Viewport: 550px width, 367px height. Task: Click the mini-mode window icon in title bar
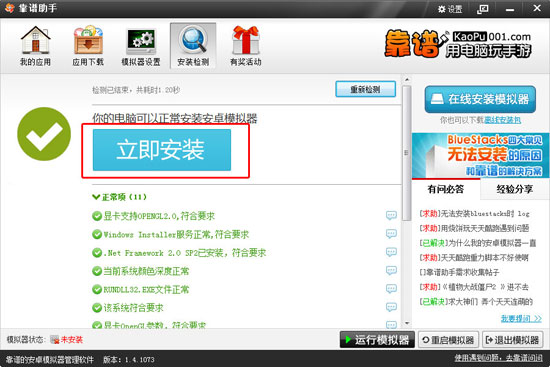(x=483, y=9)
